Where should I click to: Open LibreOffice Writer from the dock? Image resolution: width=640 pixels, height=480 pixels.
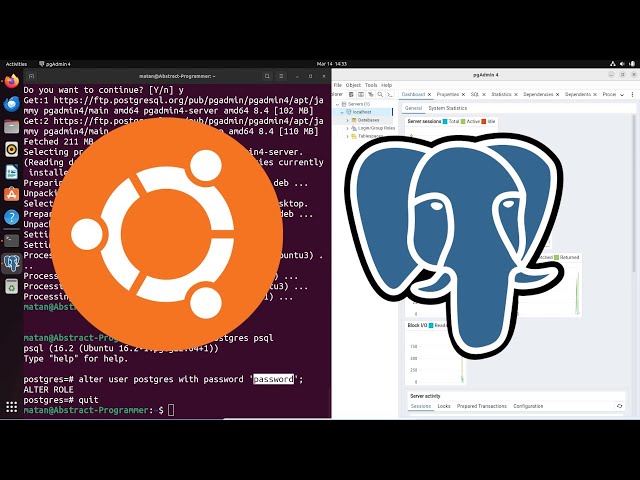pos(11,172)
